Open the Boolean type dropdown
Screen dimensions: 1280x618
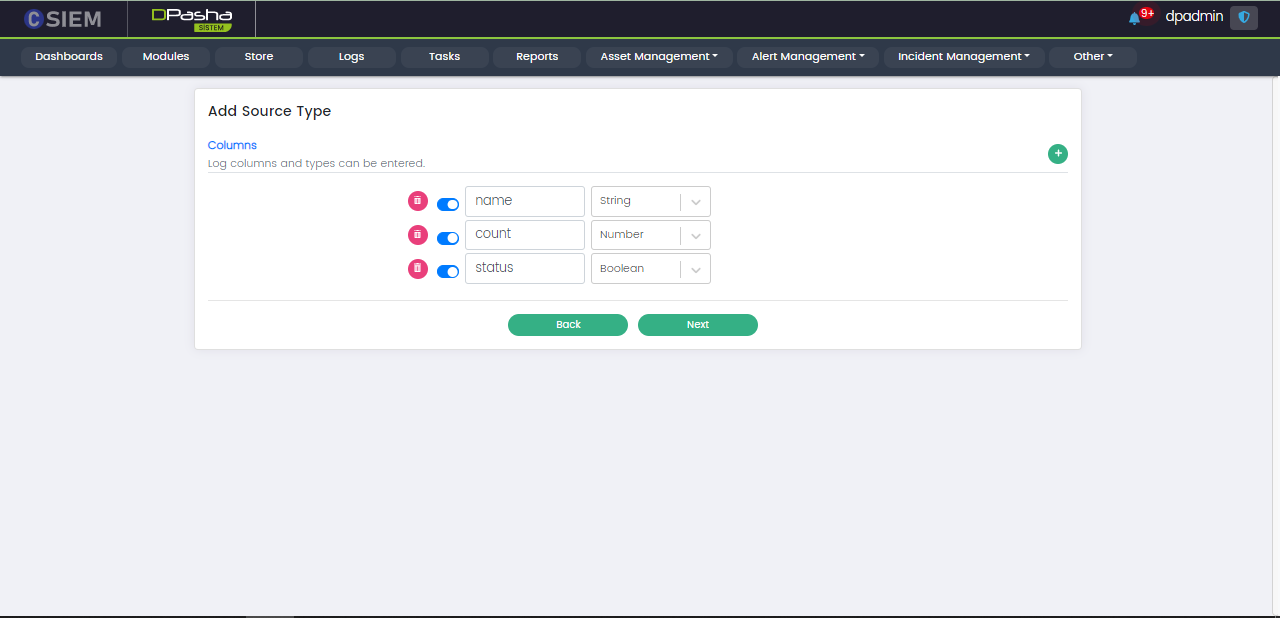(x=650, y=268)
